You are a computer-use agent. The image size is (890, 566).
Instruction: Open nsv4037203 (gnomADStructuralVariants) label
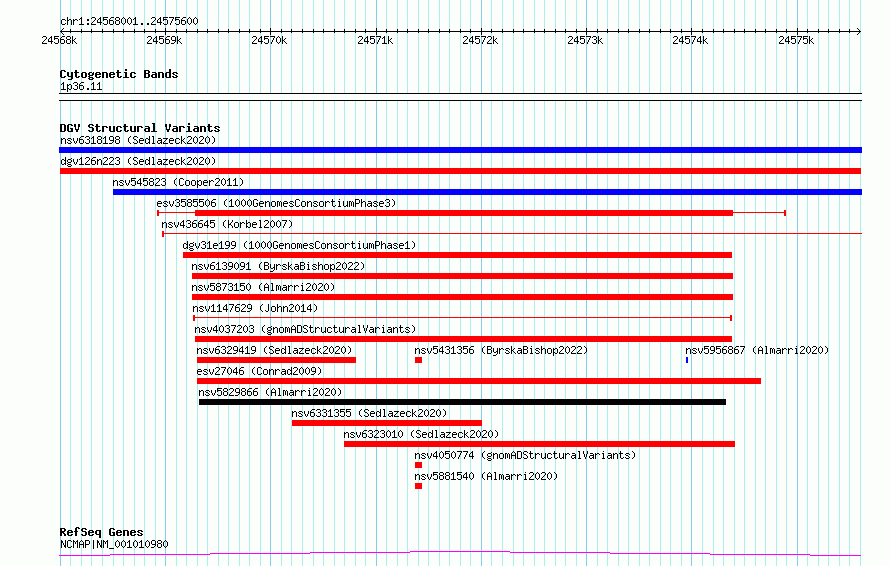[x=305, y=329]
